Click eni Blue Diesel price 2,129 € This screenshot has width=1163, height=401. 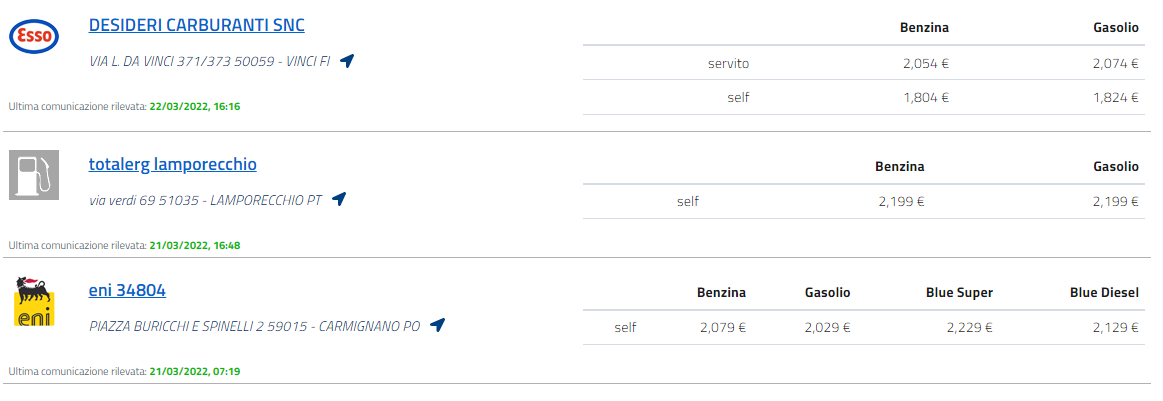click(x=1115, y=327)
